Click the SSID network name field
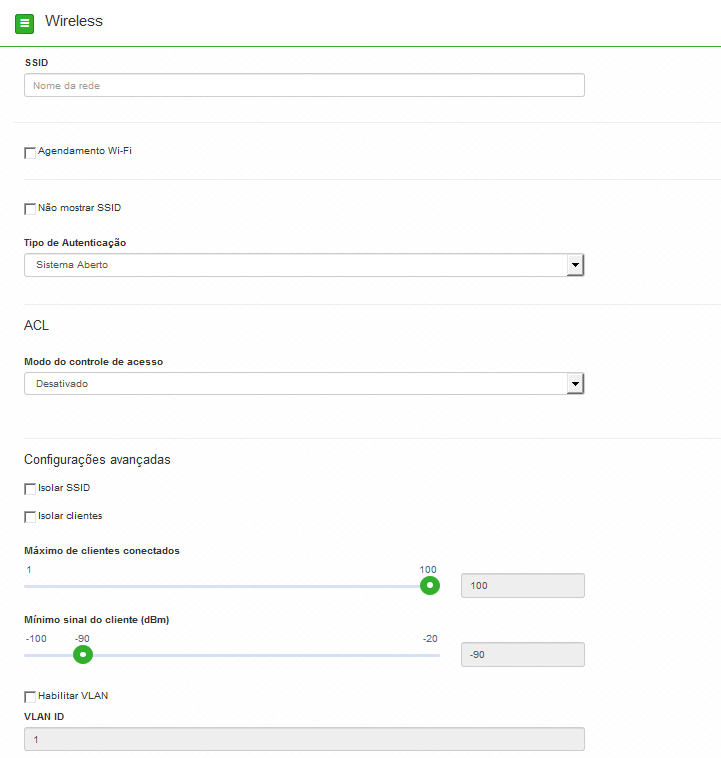Screen dimensions: 721x758 [x=304, y=86]
